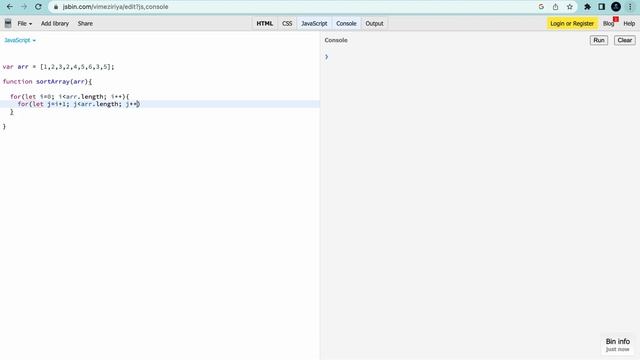The height and width of the screenshot is (360, 640).
Task: Clear the console output
Action: click(x=624, y=40)
